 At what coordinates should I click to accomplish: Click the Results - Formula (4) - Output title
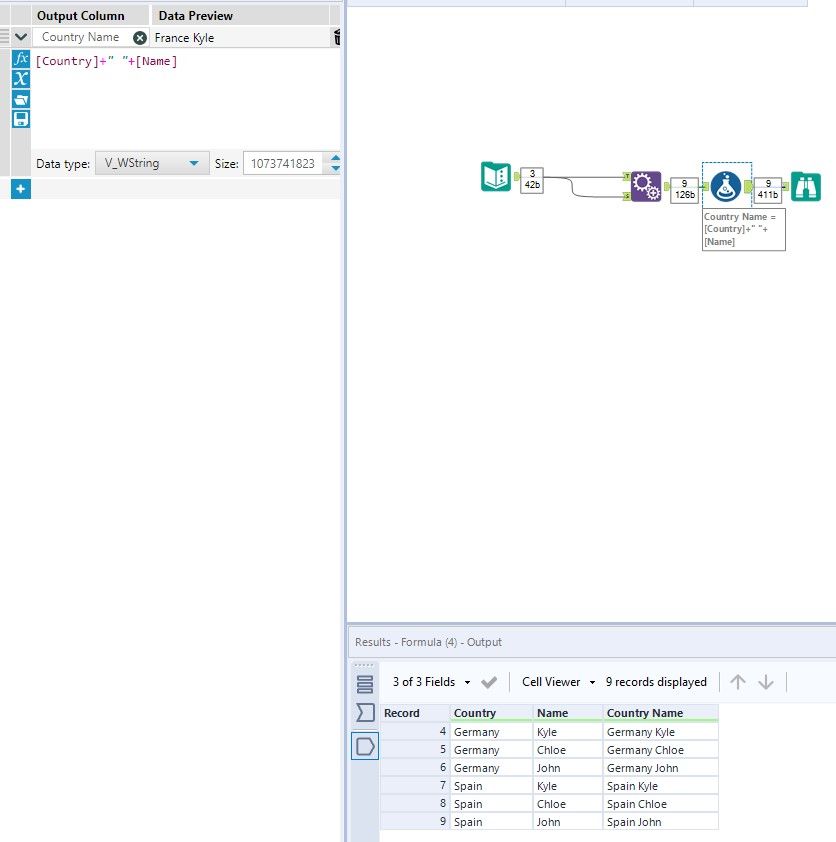(x=428, y=642)
